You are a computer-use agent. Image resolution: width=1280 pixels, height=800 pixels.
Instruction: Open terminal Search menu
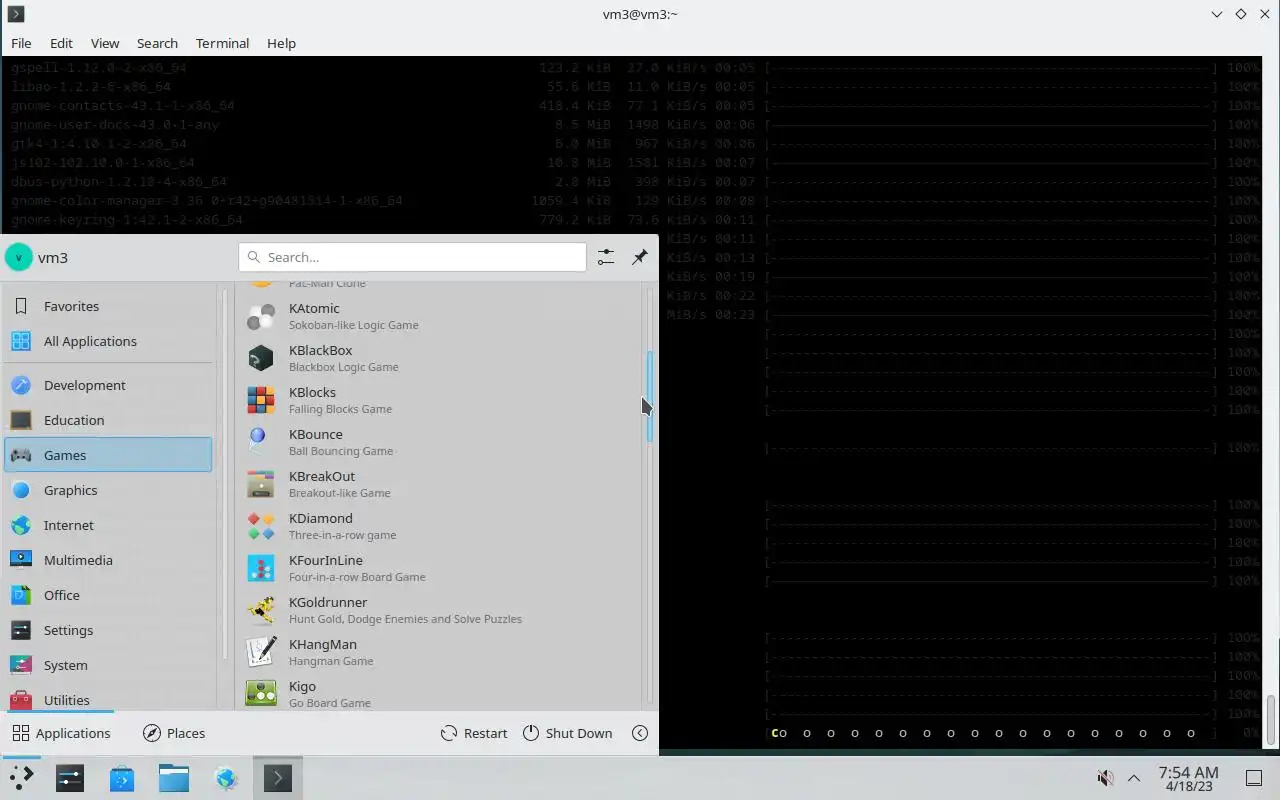[157, 43]
